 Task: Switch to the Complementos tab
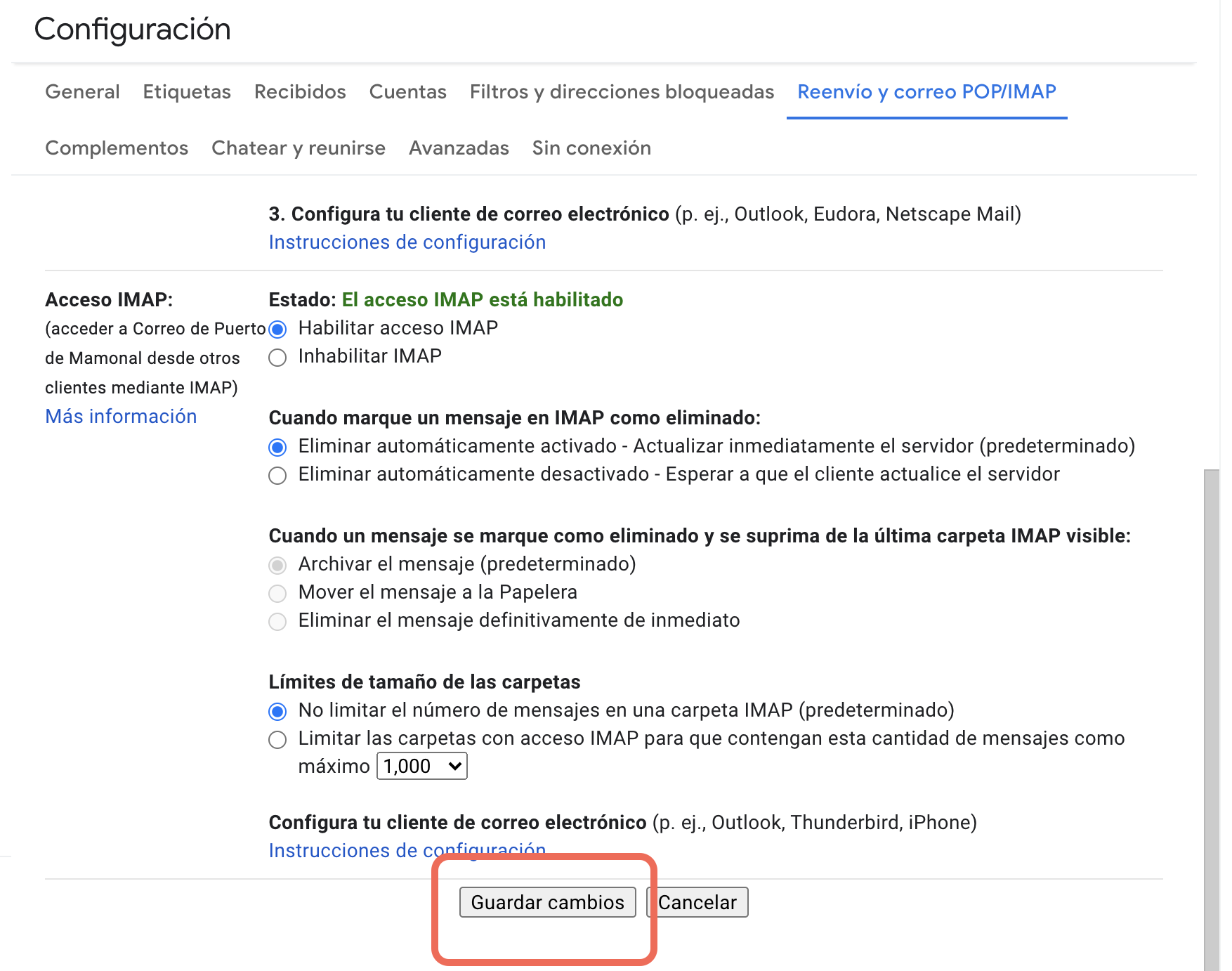pos(117,148)
